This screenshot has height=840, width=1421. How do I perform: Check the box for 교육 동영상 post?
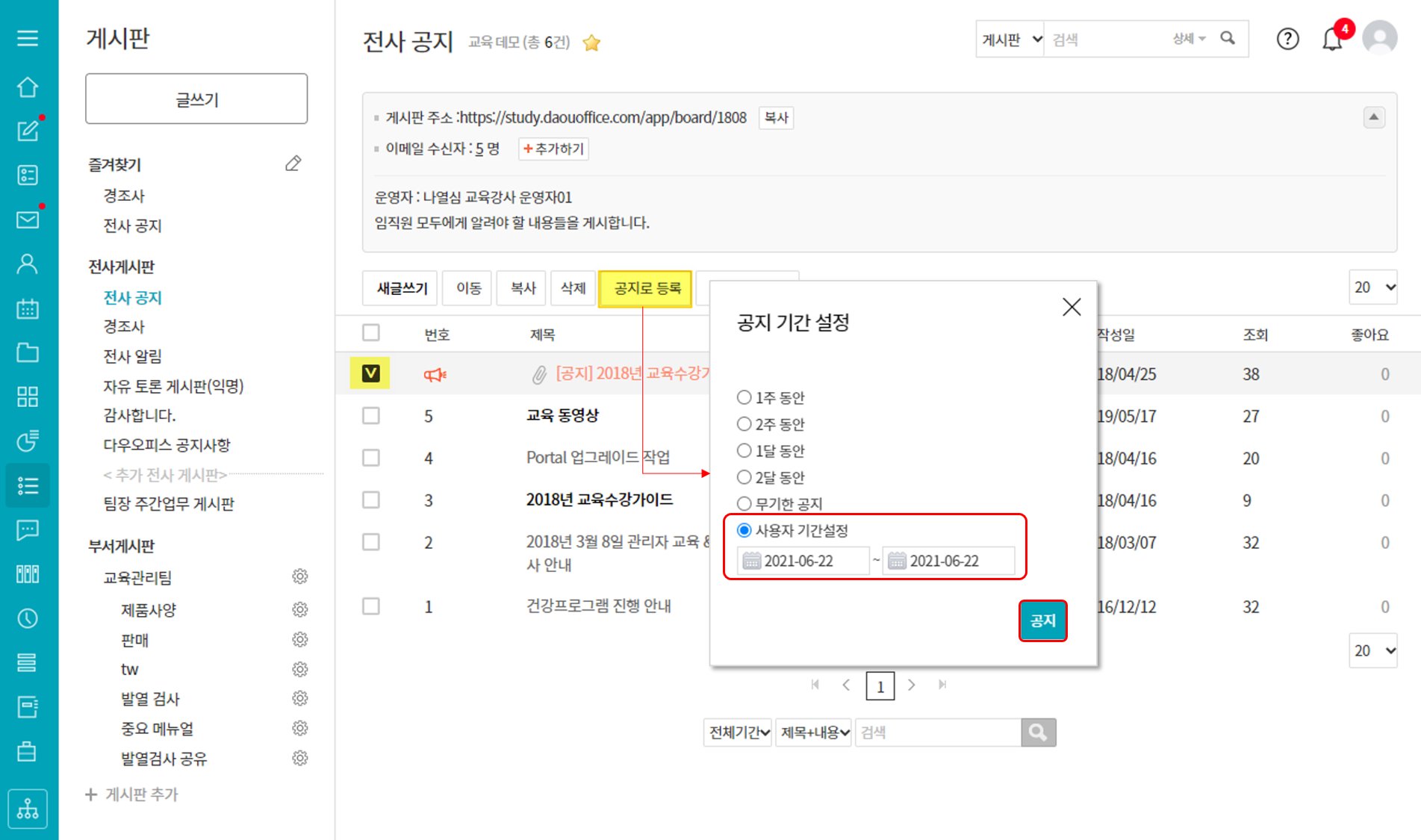point(371,415)
